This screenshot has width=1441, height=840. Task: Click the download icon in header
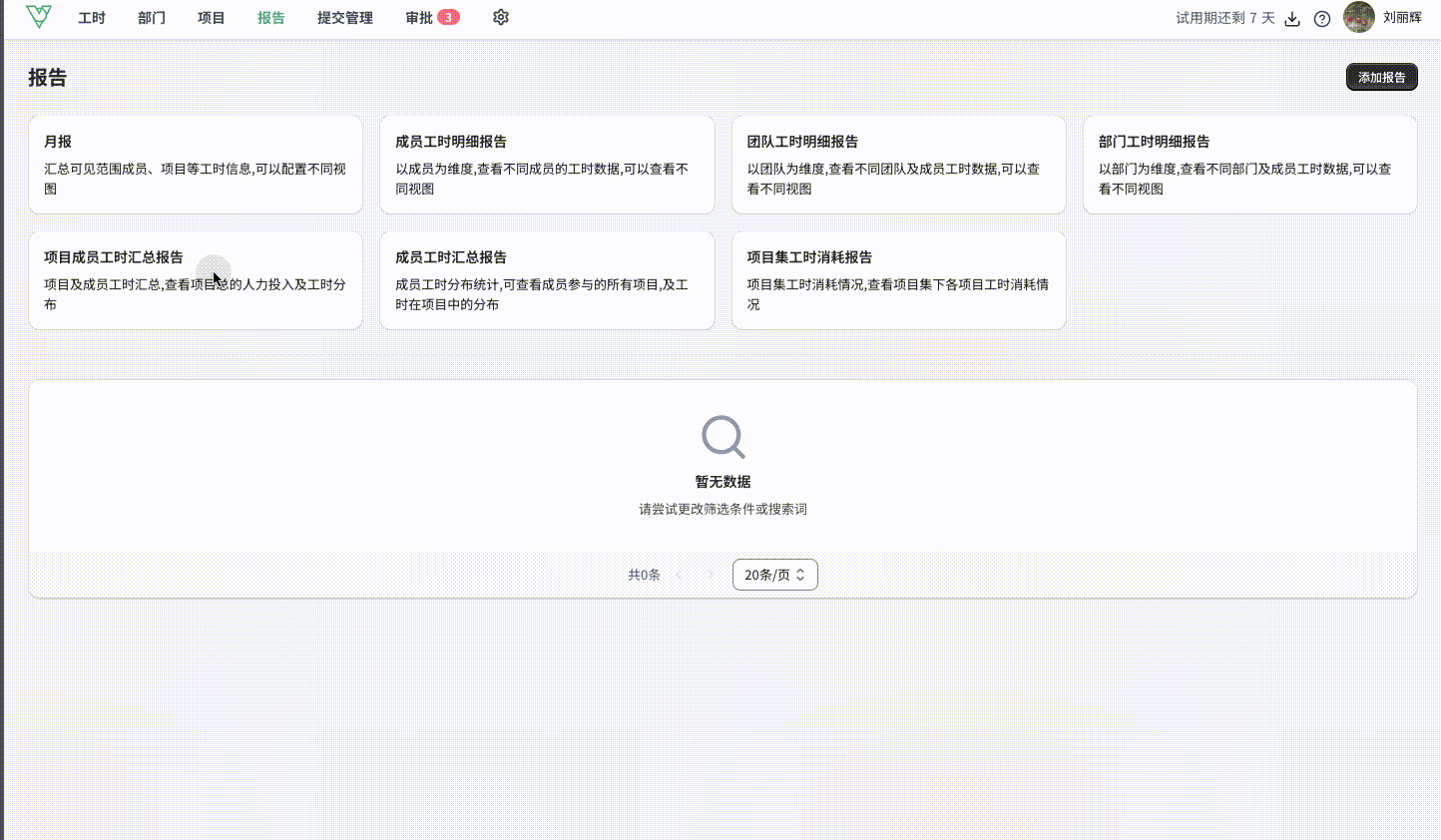coord(1292,19)
